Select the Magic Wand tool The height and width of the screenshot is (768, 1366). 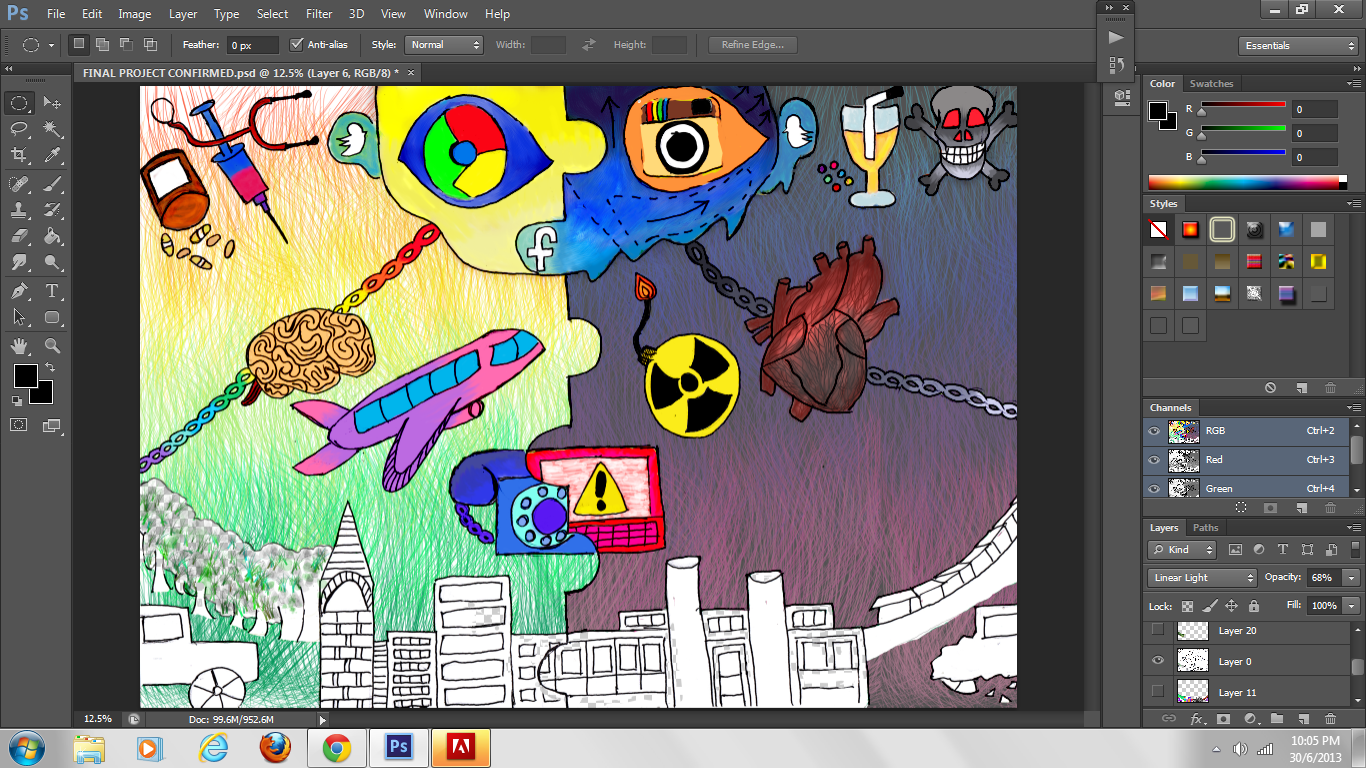click(52, 129)
